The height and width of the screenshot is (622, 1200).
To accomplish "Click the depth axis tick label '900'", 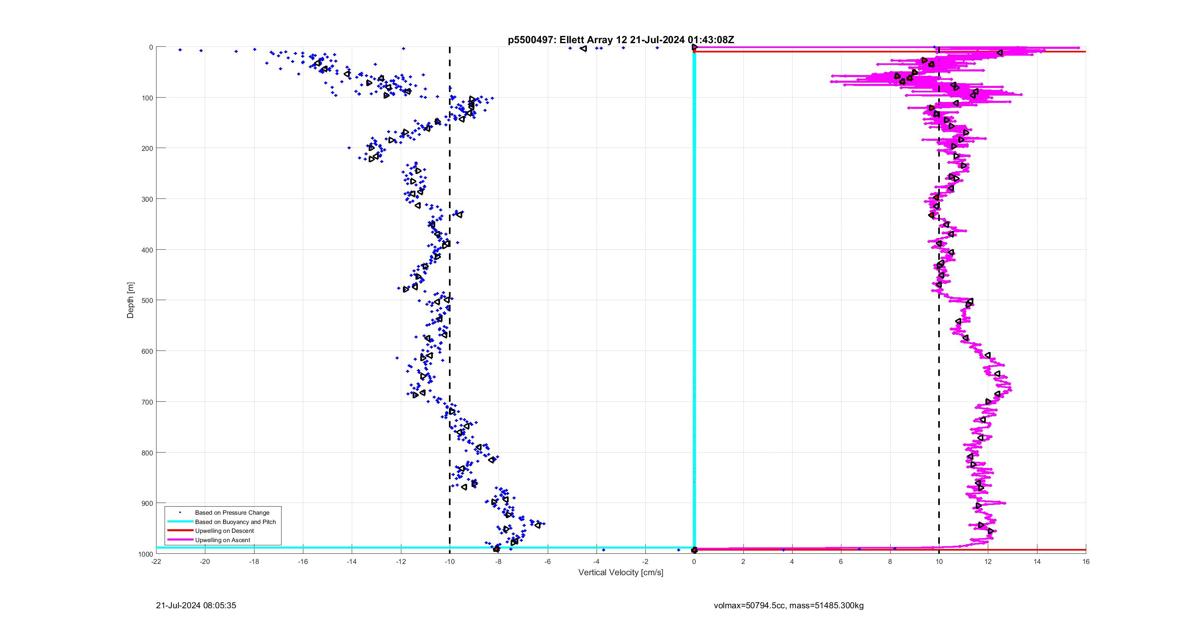I will point(146,503).
